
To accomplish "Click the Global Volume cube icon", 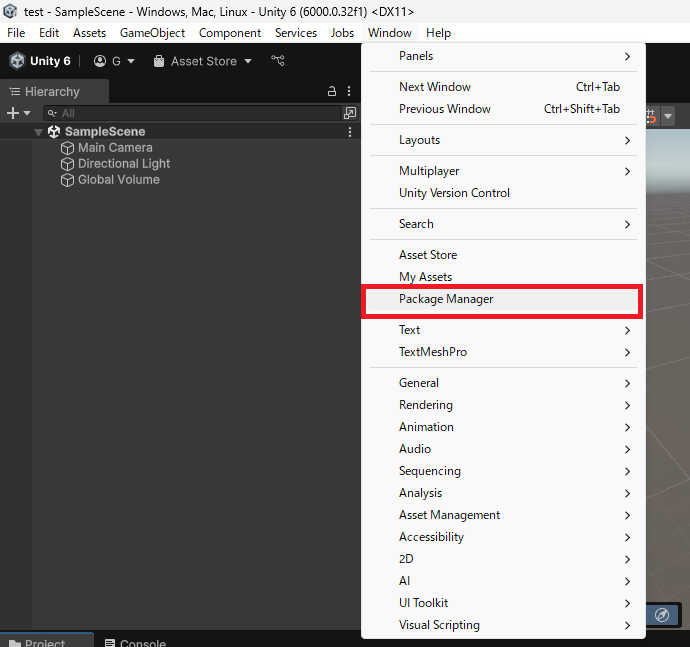I will (67, 180).
